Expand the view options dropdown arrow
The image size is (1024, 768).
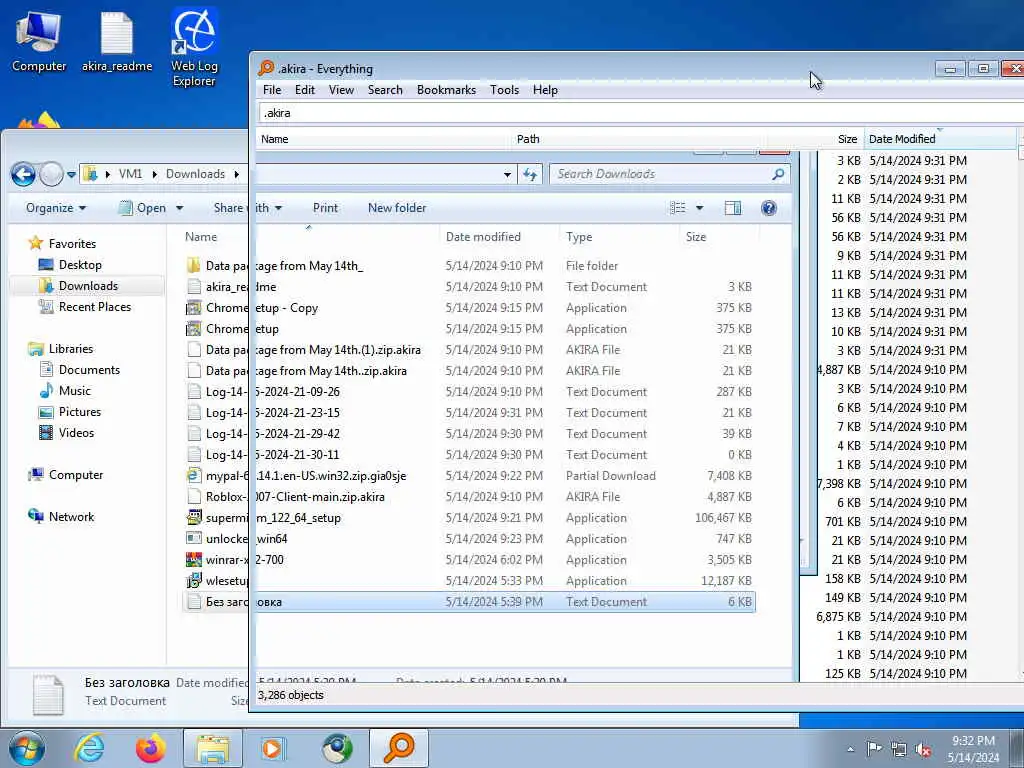699,208
